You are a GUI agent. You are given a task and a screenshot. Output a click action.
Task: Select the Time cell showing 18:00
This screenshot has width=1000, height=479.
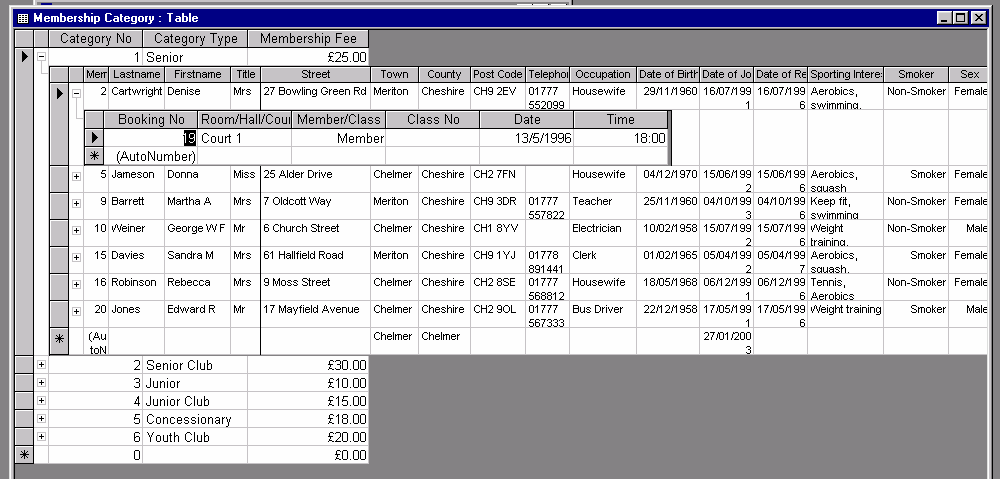tap(620, 138)
